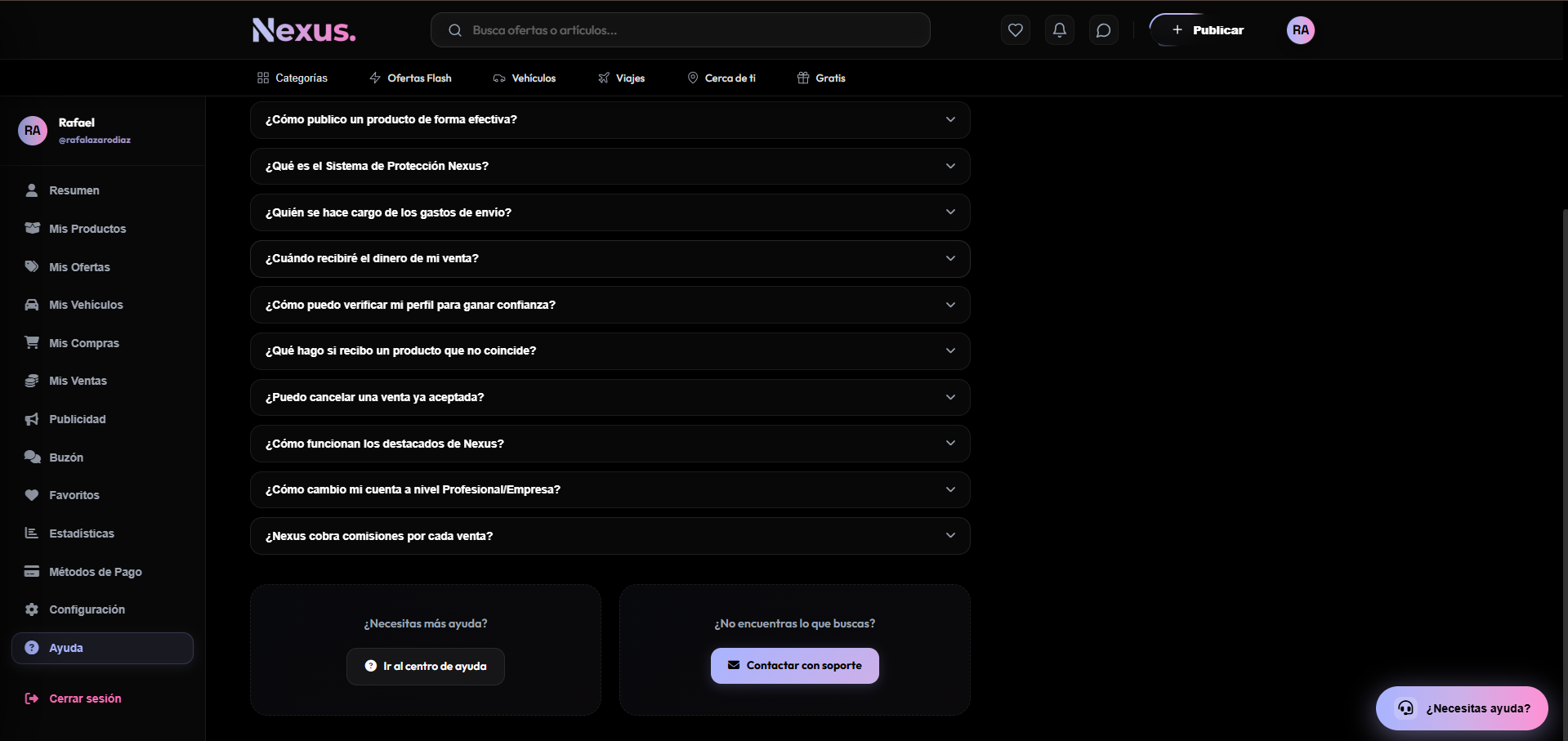Select Cerca de ti navigation item
Image resolution: width=1568 pixels, height=741 pixels.
[x=721, y=78]
